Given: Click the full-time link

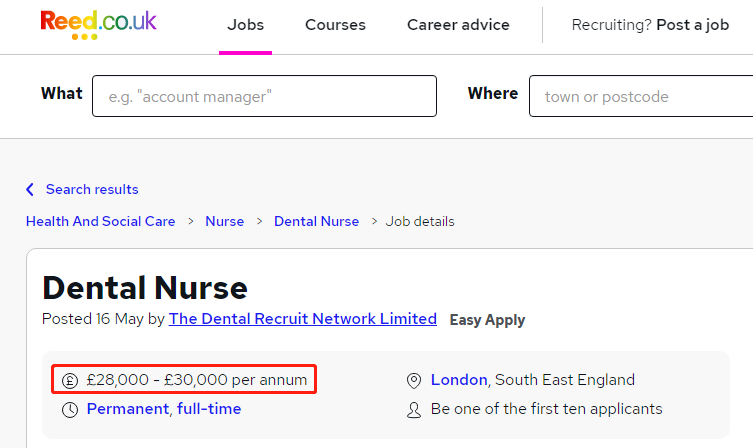Looking at the screenshot, I should coord(209,409).
